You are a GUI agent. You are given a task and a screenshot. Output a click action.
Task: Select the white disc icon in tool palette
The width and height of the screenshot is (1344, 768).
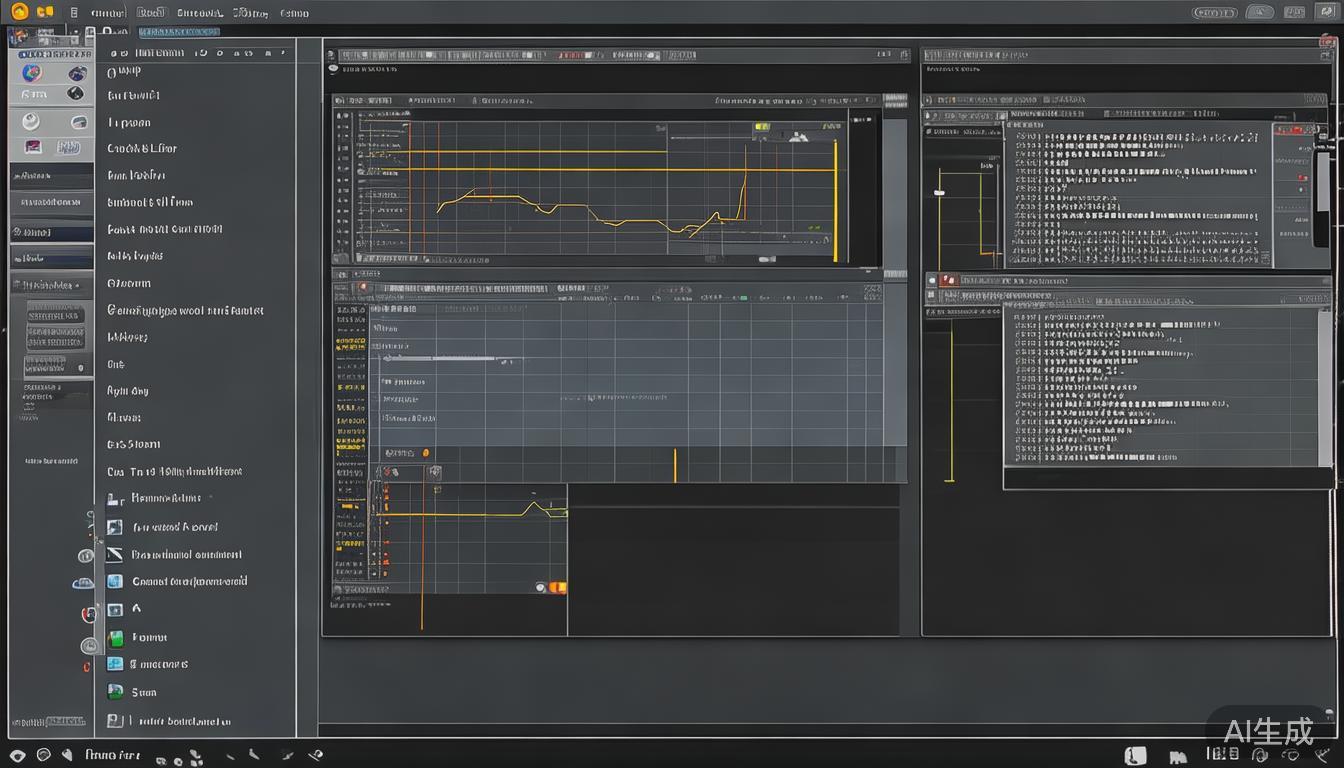coord(31,122)
